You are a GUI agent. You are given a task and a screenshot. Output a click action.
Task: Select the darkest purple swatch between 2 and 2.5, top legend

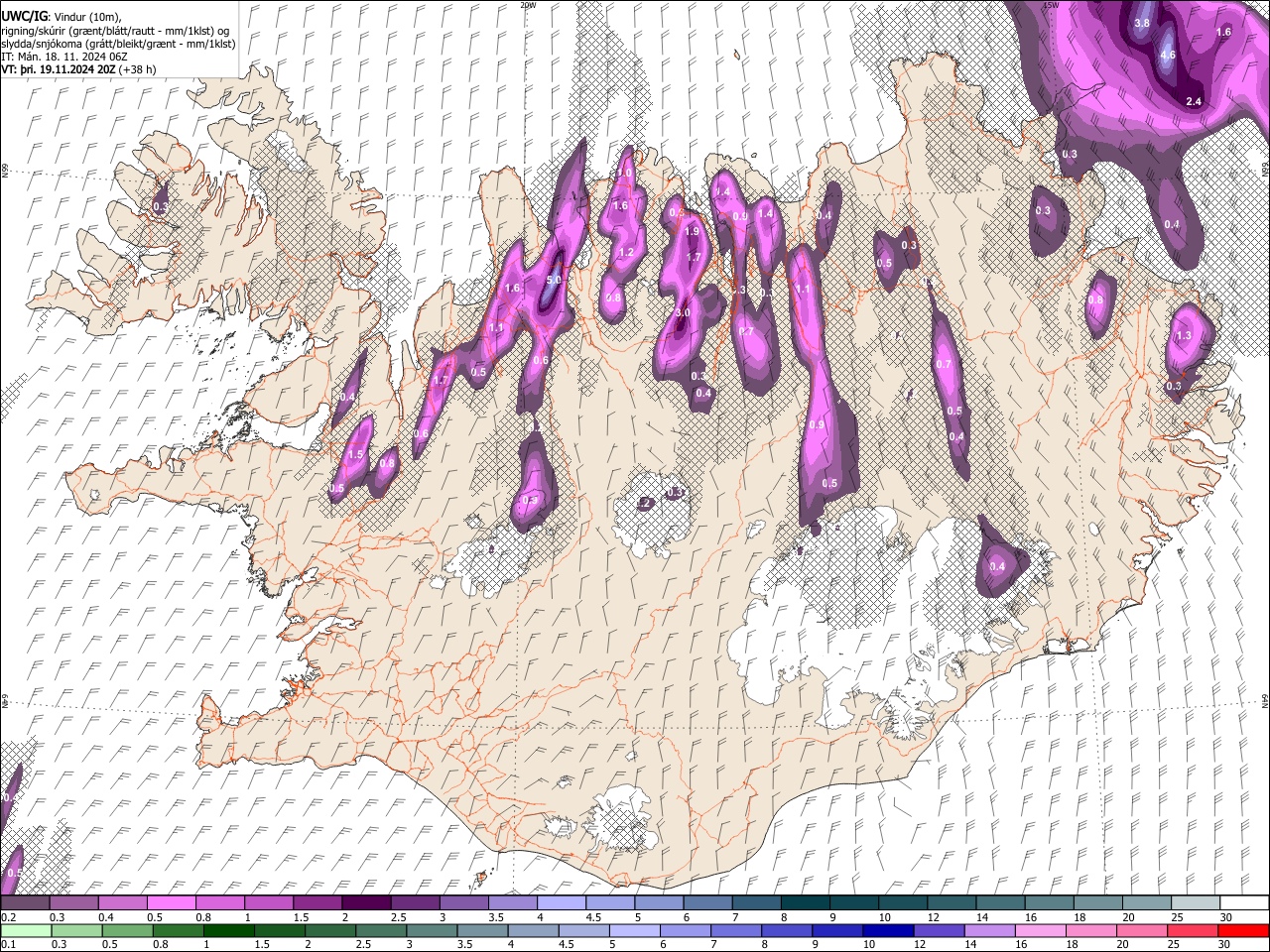pos(366,902)
